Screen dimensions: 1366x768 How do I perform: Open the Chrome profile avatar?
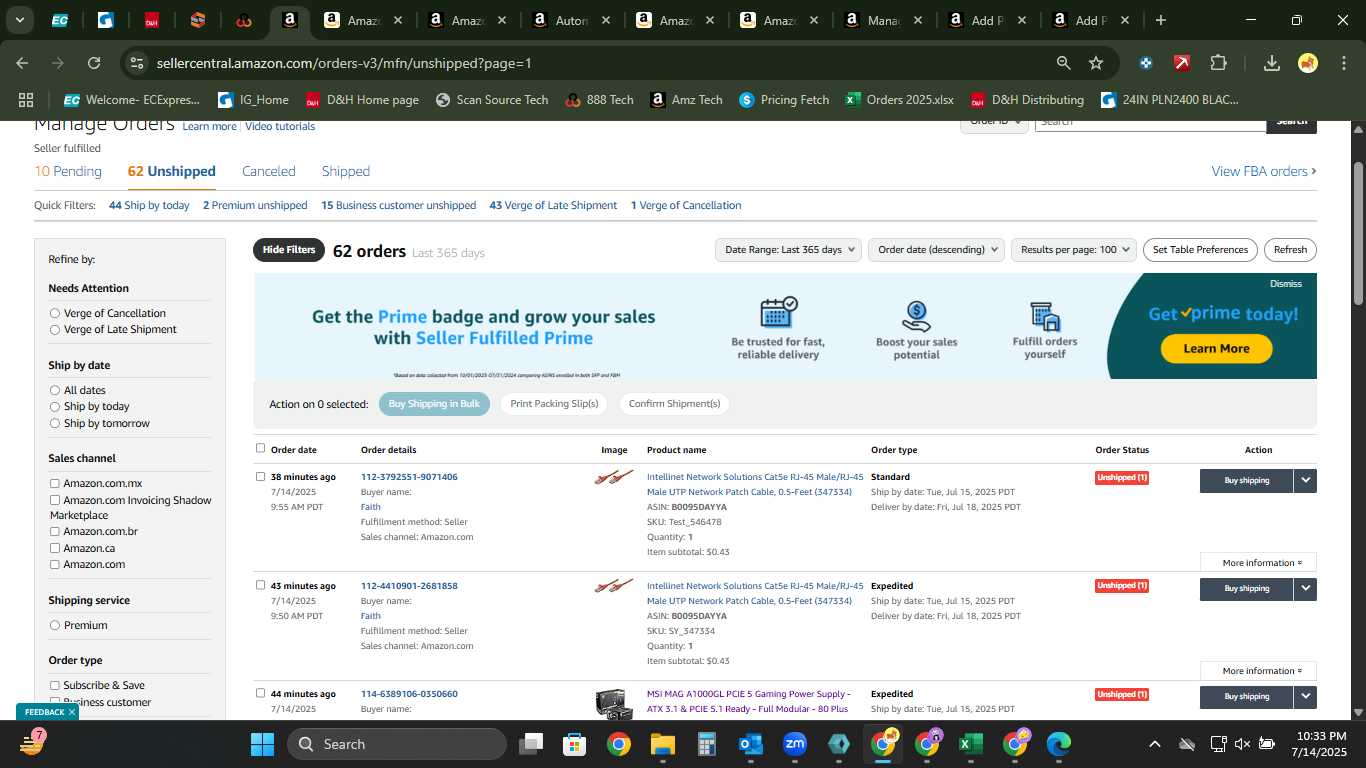1308,63
